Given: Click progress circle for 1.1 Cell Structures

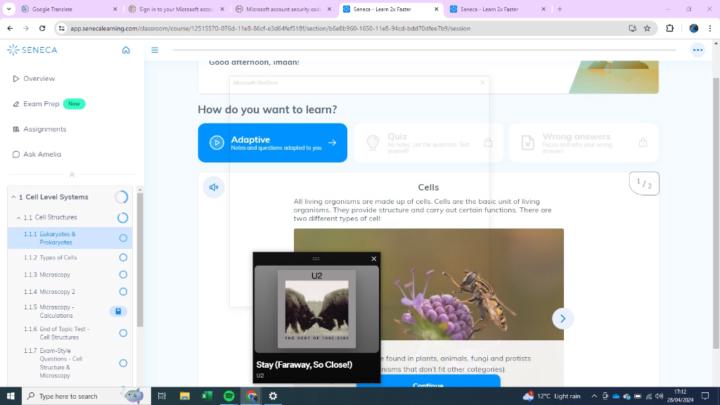Looking at the screenshot, I should (123, 218).
